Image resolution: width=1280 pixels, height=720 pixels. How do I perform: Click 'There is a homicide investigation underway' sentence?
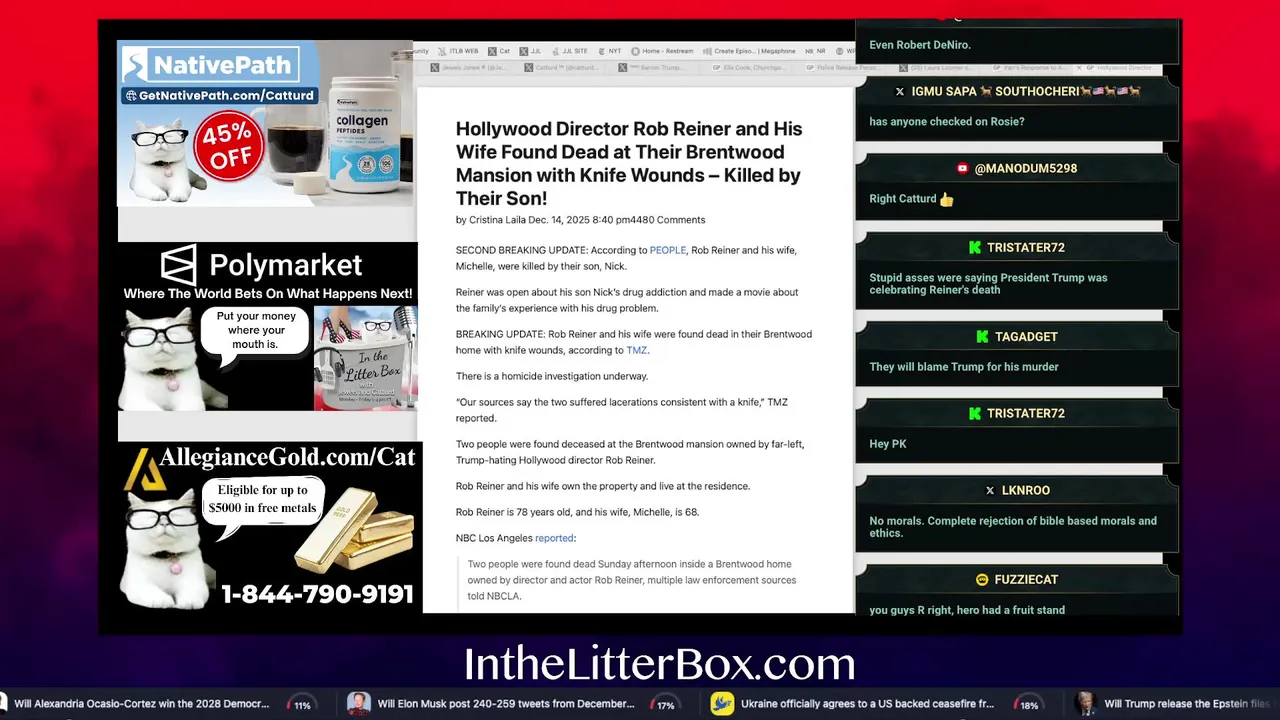(x=552, y=376)
